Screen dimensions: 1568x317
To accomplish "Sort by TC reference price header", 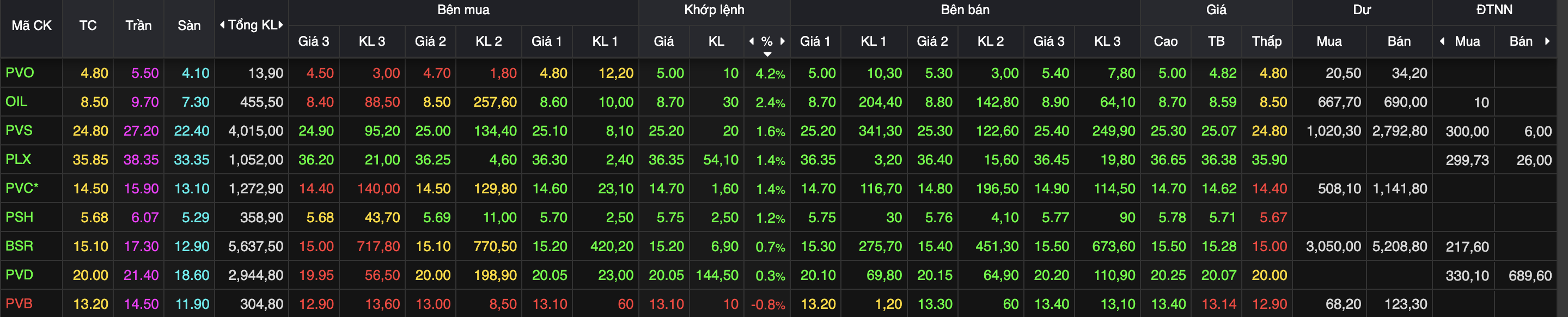I will pyautogui.click(x=88, y=25).
